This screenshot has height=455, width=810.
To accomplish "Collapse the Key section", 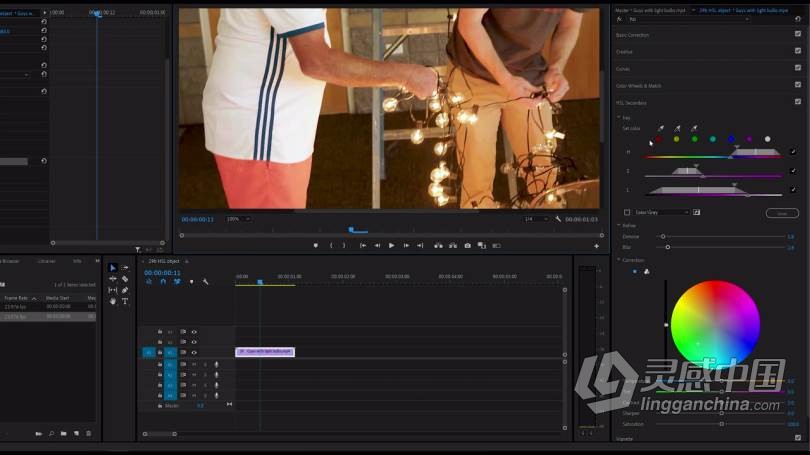I will click(x=619, y=118).
